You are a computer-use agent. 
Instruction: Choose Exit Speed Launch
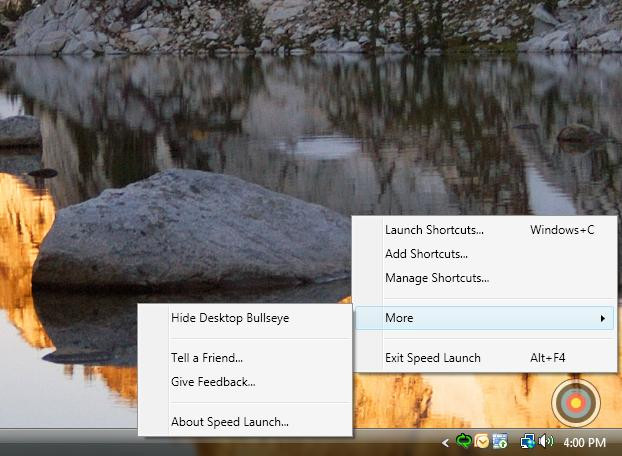click(x=433, y=358)
